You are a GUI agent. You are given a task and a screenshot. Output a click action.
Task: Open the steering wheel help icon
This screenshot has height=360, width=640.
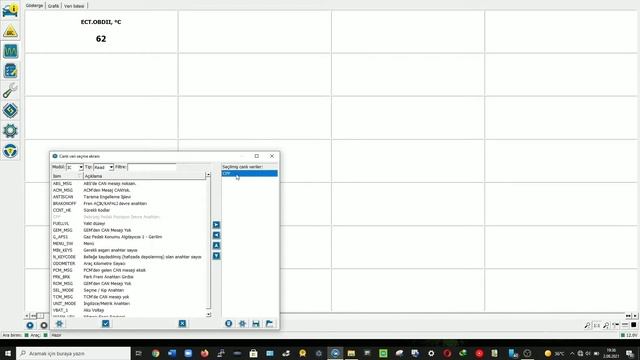click(x=10, y=151)
